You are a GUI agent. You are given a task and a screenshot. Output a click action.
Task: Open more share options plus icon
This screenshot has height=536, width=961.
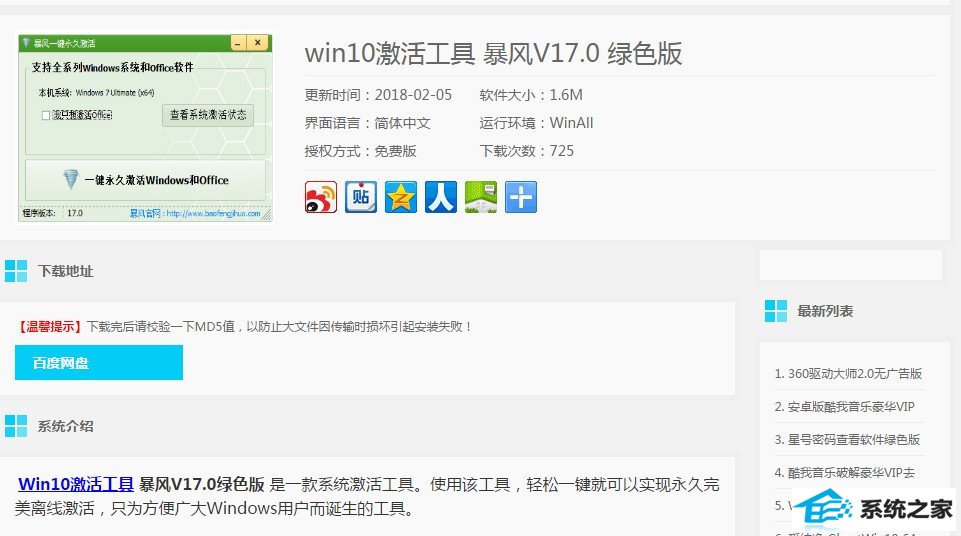tap(521, 197)
